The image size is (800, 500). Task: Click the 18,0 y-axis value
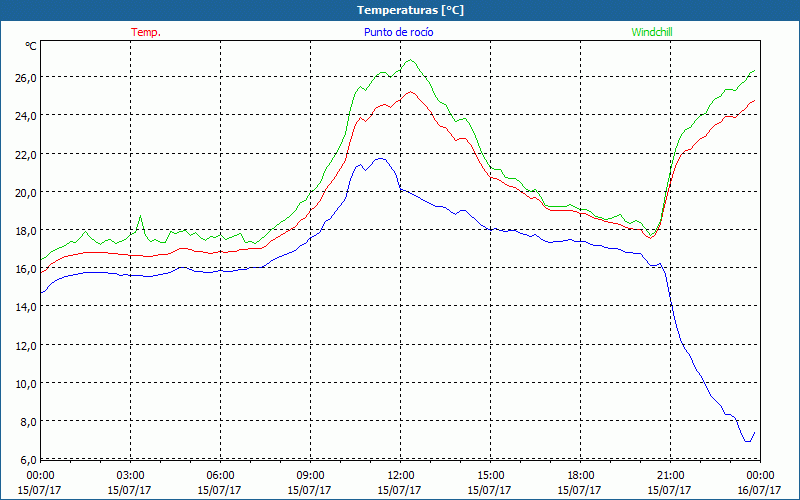[x=27, y=231]
